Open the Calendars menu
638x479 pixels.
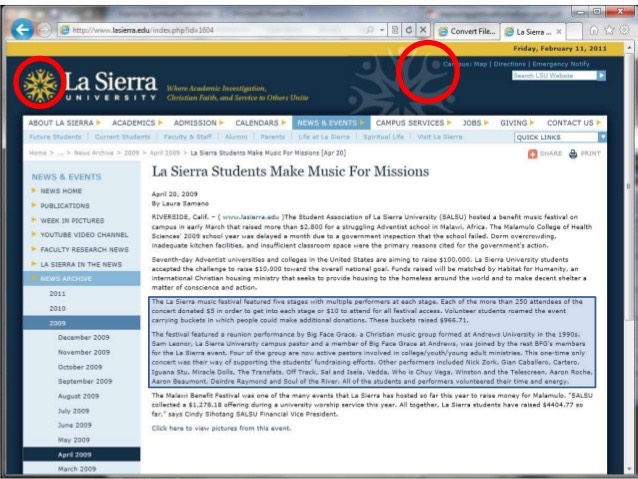[x=260, y=123]
